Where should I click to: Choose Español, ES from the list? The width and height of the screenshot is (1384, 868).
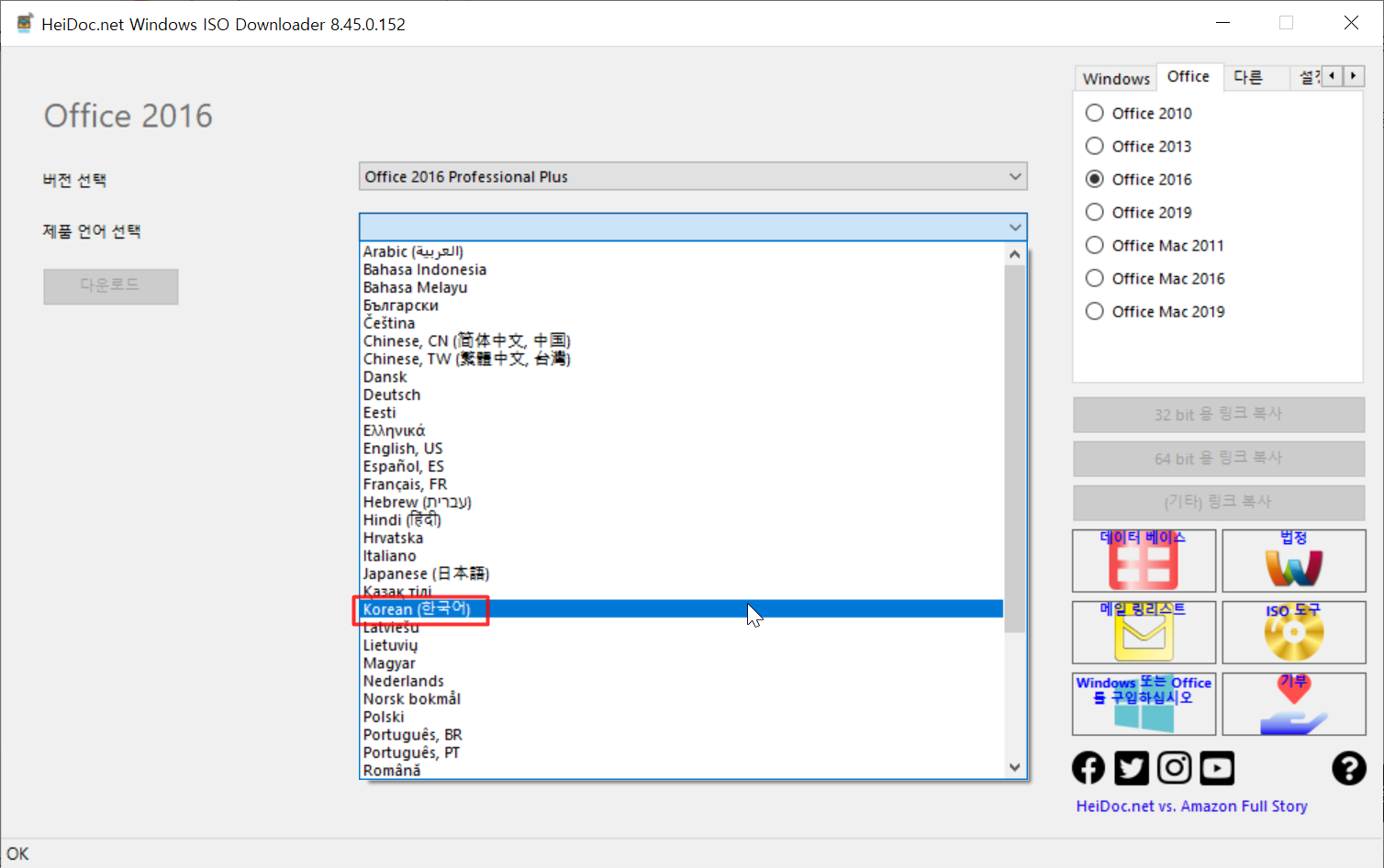(x=682, y=466)
